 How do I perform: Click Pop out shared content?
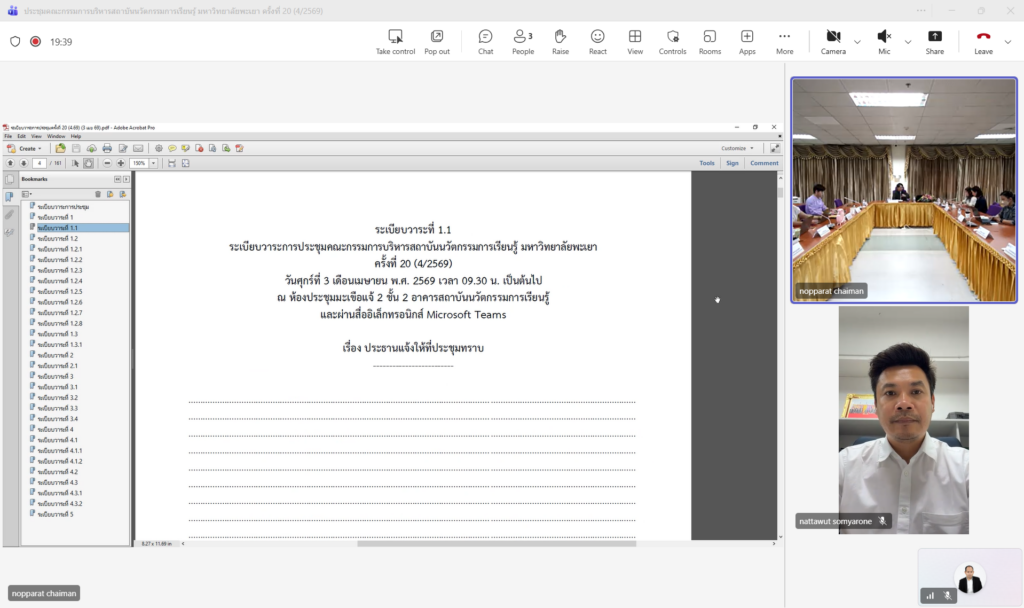coord(437,41)
